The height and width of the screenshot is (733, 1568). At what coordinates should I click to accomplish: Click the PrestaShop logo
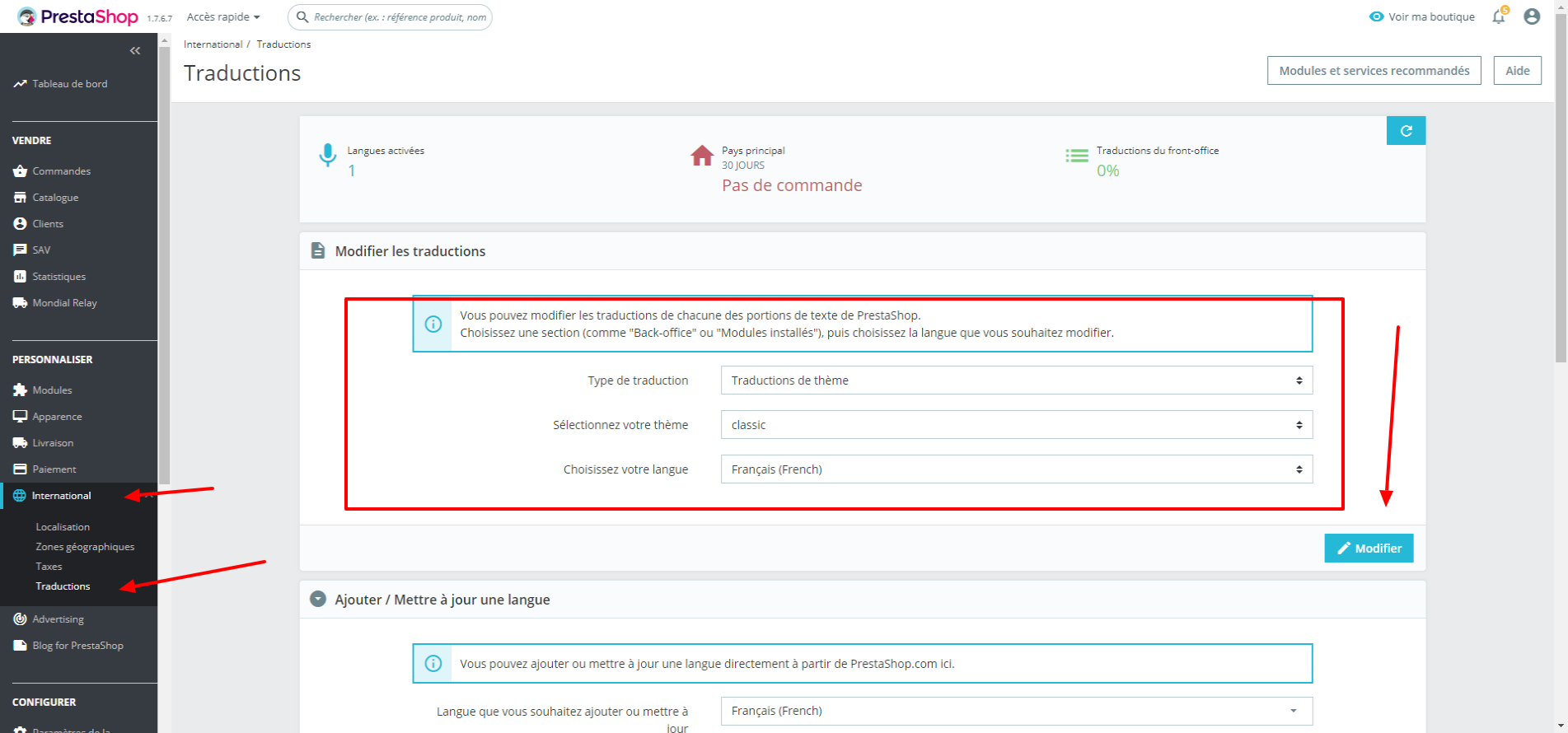point(77,16)
